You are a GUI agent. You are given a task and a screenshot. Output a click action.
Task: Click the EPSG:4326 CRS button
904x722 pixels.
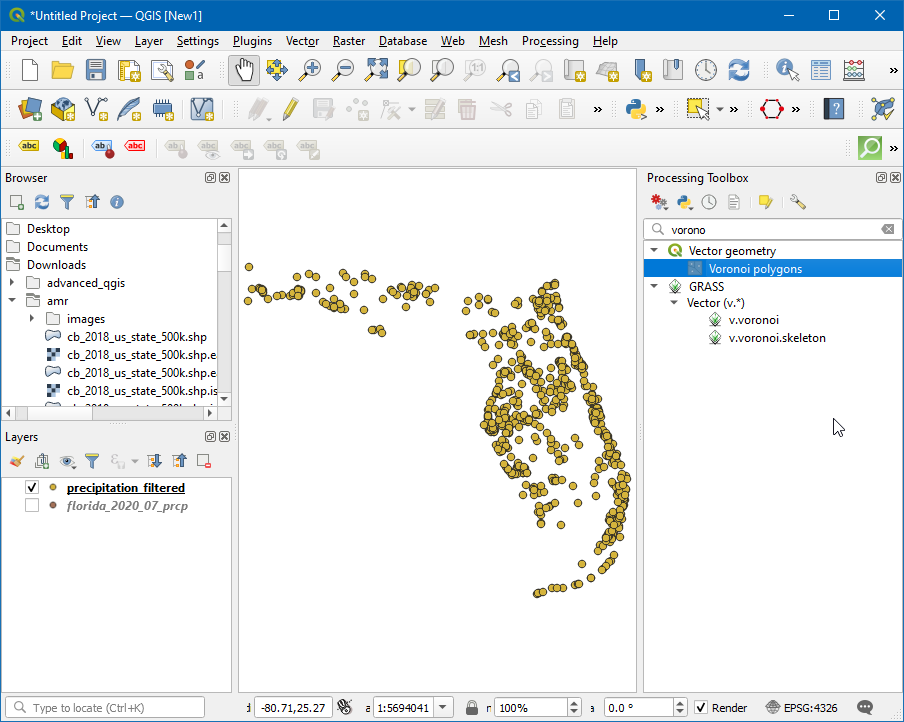pyautogui.click(x=802, y=708)
